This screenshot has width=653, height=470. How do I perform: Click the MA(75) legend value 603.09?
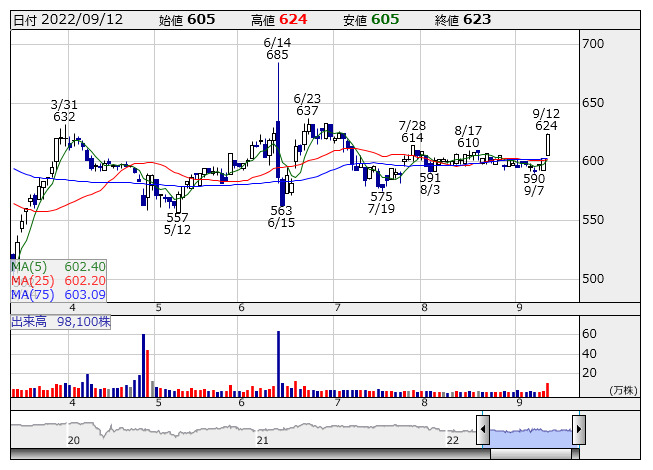85,295
